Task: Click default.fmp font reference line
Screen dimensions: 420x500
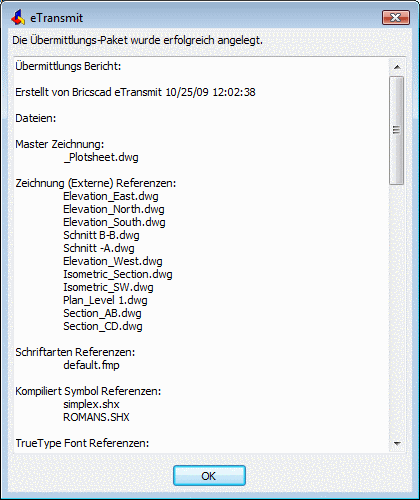Action: [91, 365]
